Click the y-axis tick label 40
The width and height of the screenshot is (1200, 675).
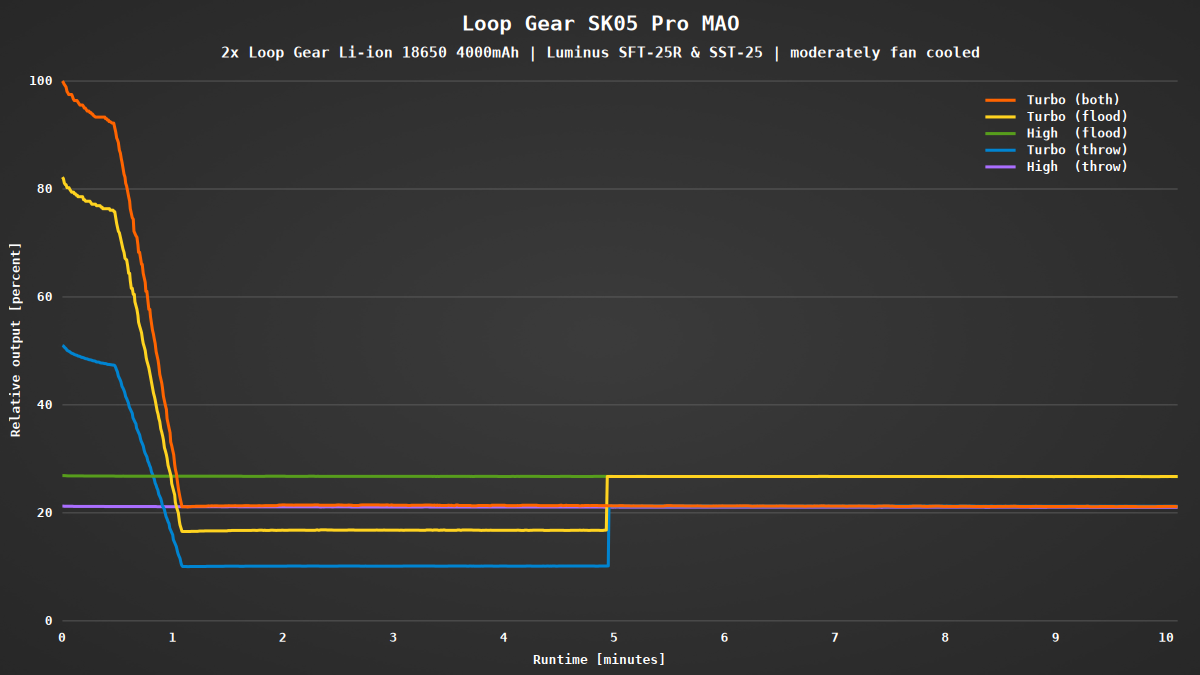[x=44, y=405]
